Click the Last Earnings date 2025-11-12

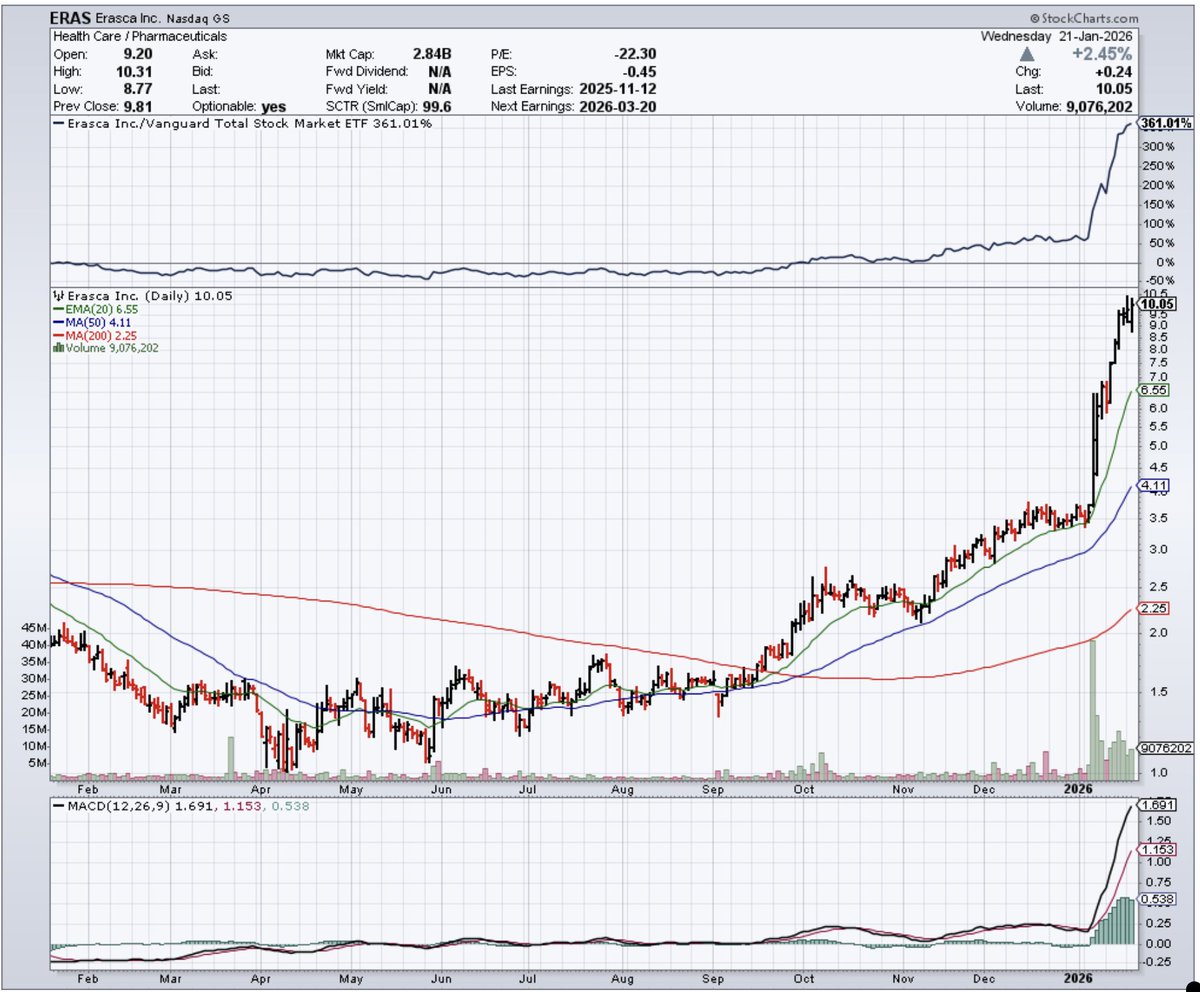pyautogui.click(x=618, y=88)
